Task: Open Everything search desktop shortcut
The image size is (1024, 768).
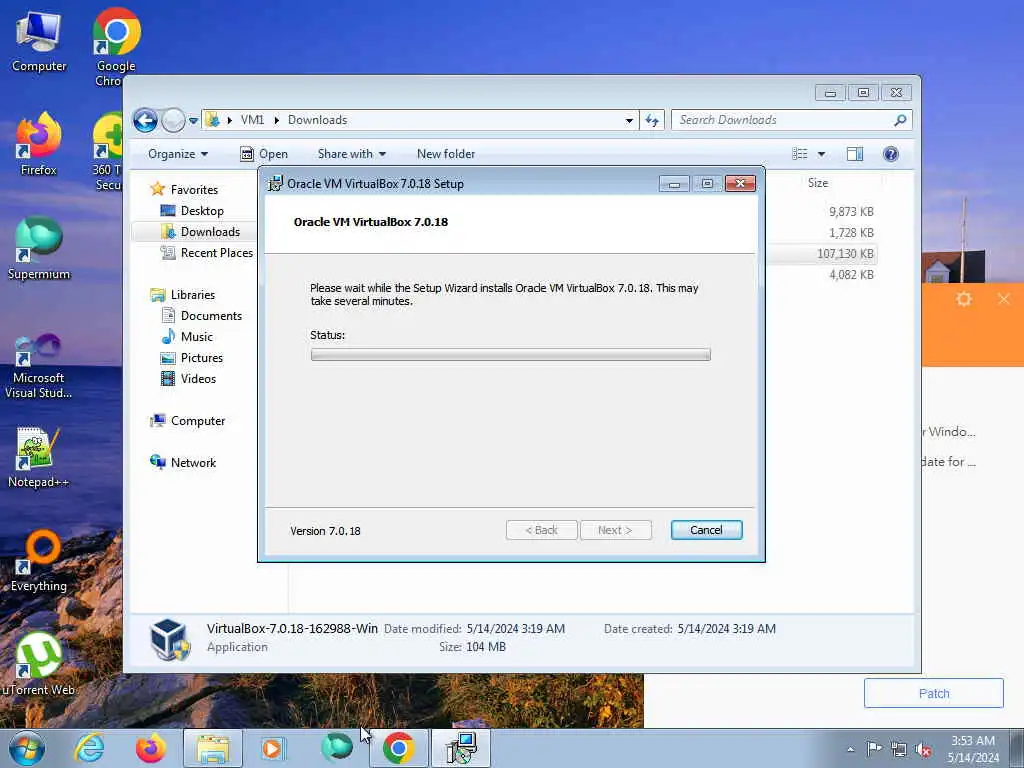Action: (39, 560)
